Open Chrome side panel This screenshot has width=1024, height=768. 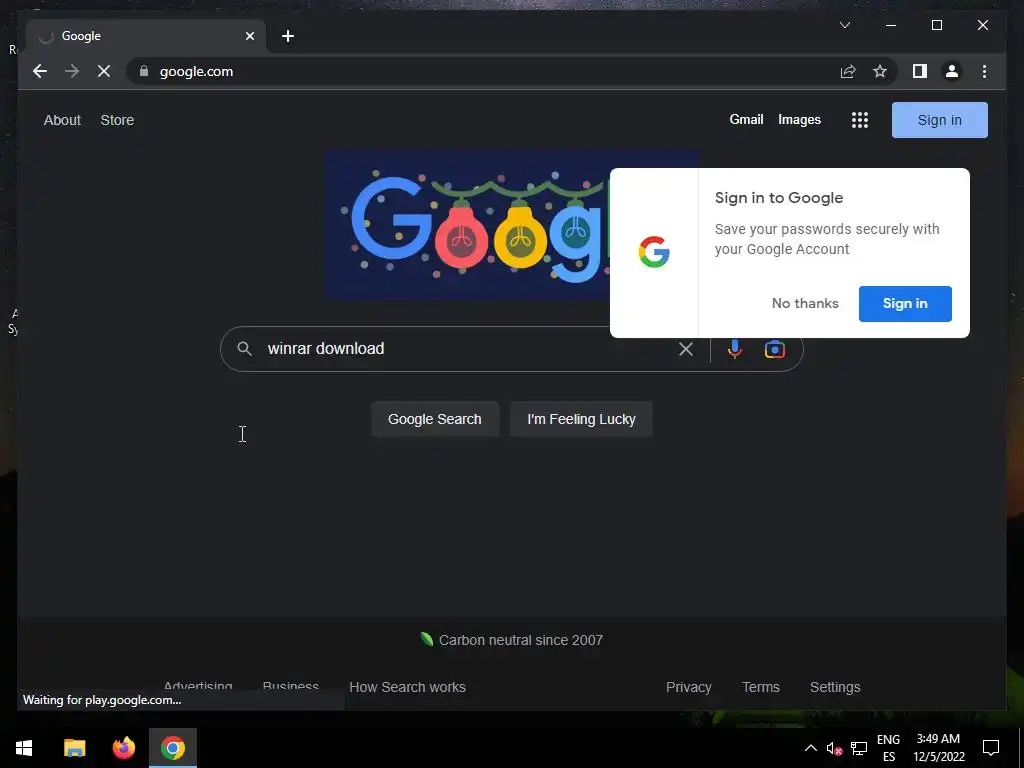click(920, 71)
